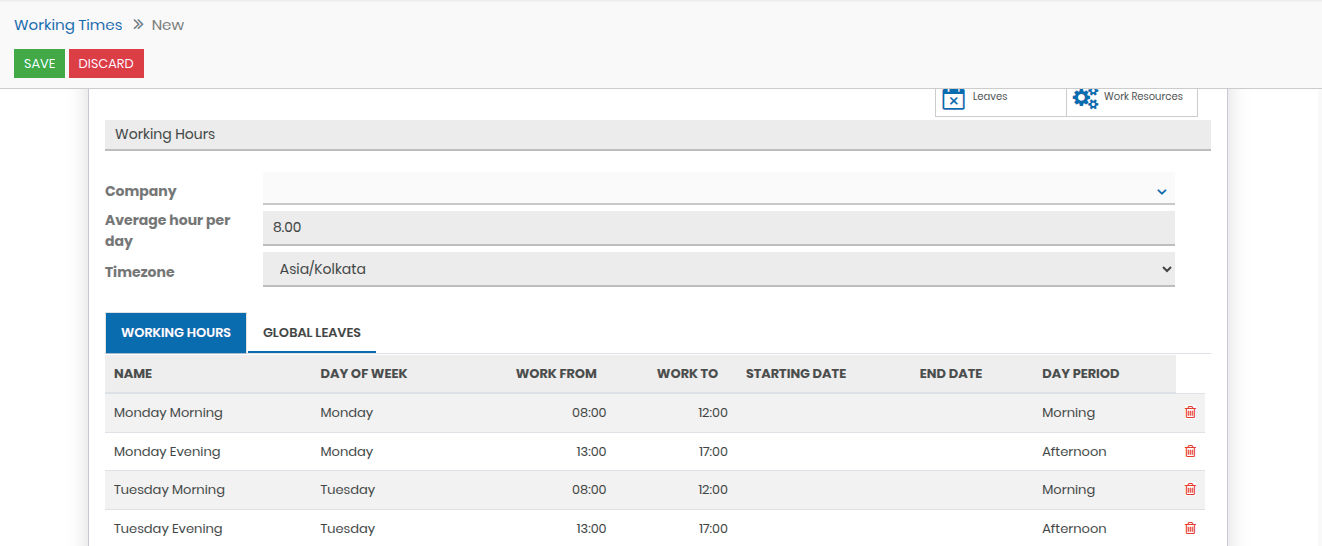The image size is (1322, 546).
Task: Save the working times record
Action: click(x=39, y=64)
